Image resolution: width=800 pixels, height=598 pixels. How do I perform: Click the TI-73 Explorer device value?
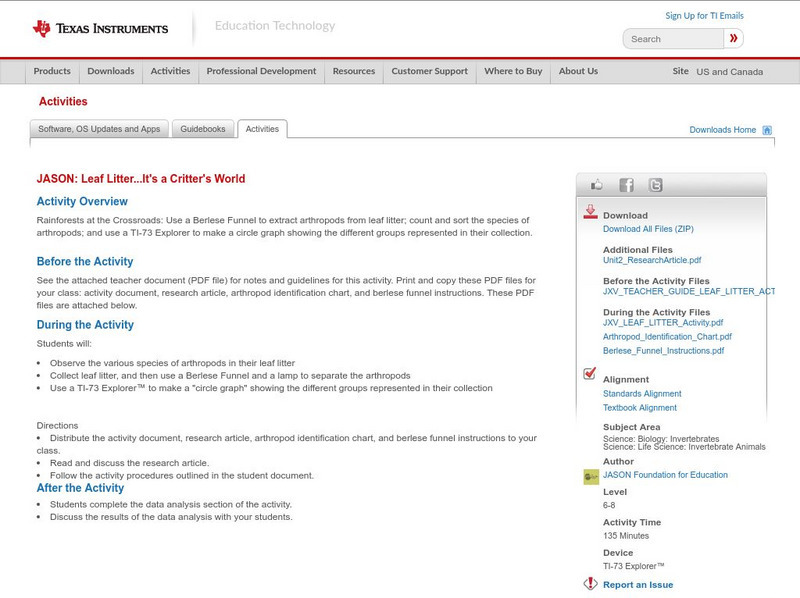coord(634,566)
